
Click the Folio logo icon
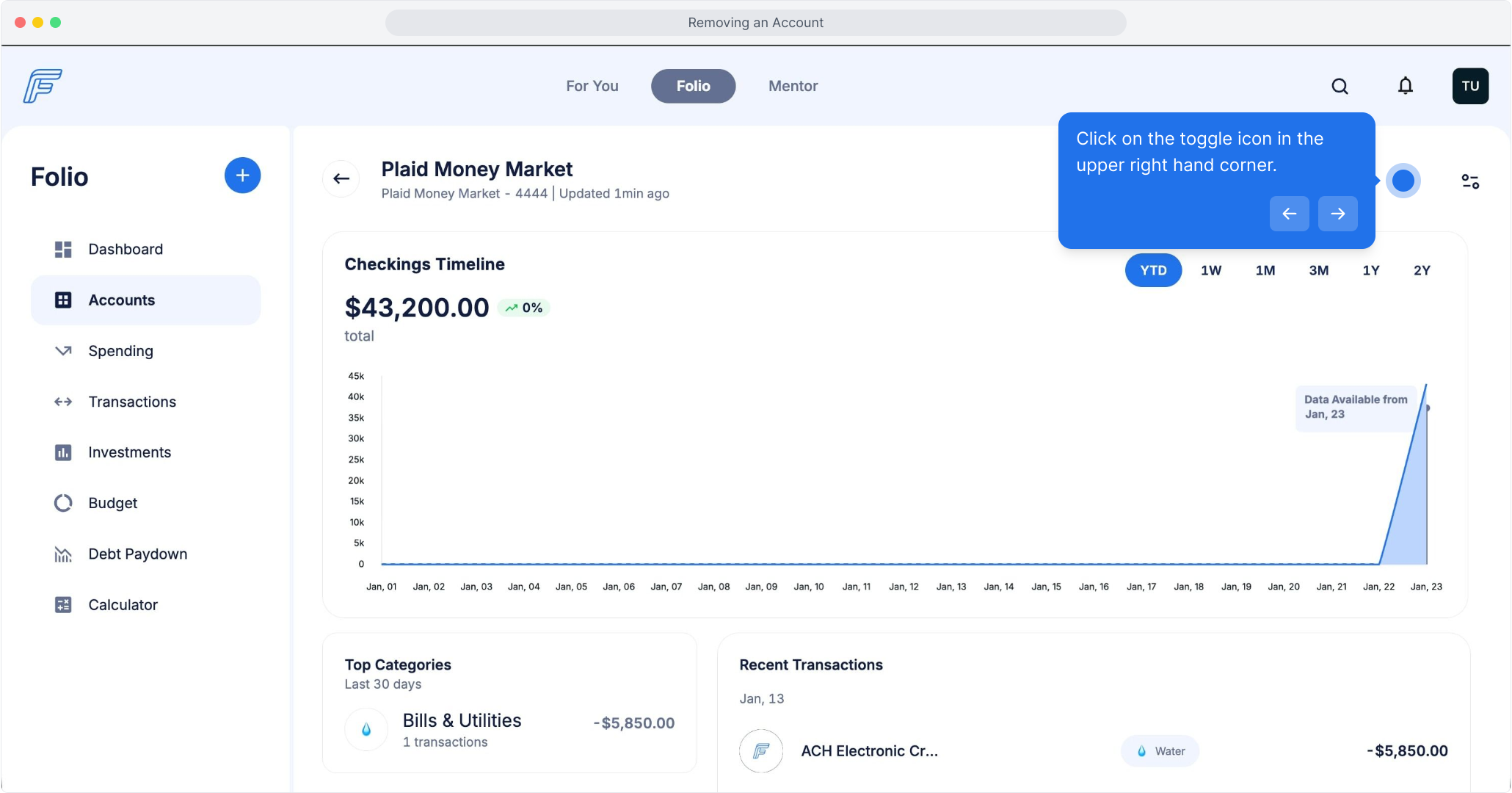click(43, 86)
